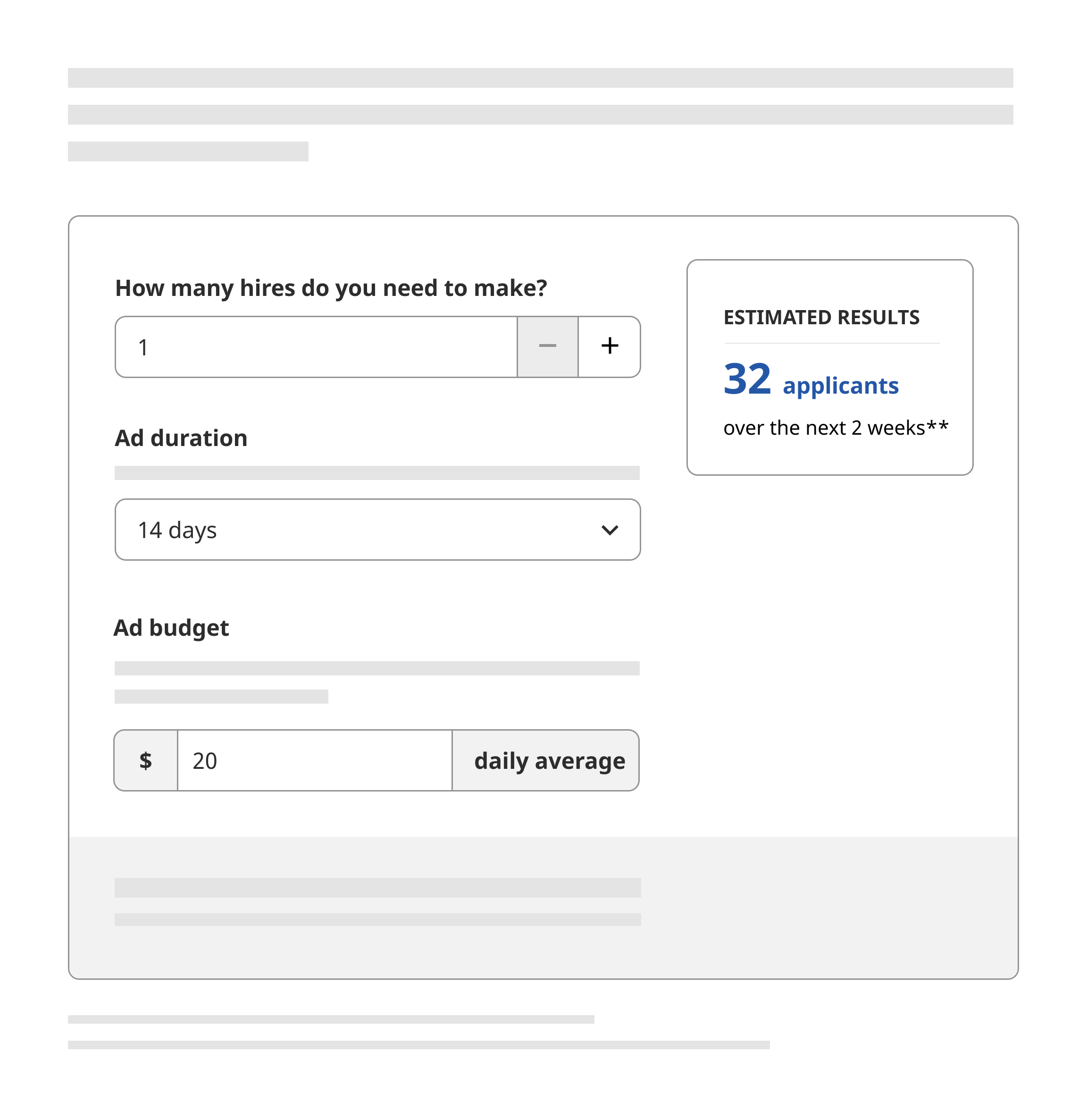Click the large 32 estimate number
The width and height of the screenshot is (1087, 1120).
[x=746, y=379]
